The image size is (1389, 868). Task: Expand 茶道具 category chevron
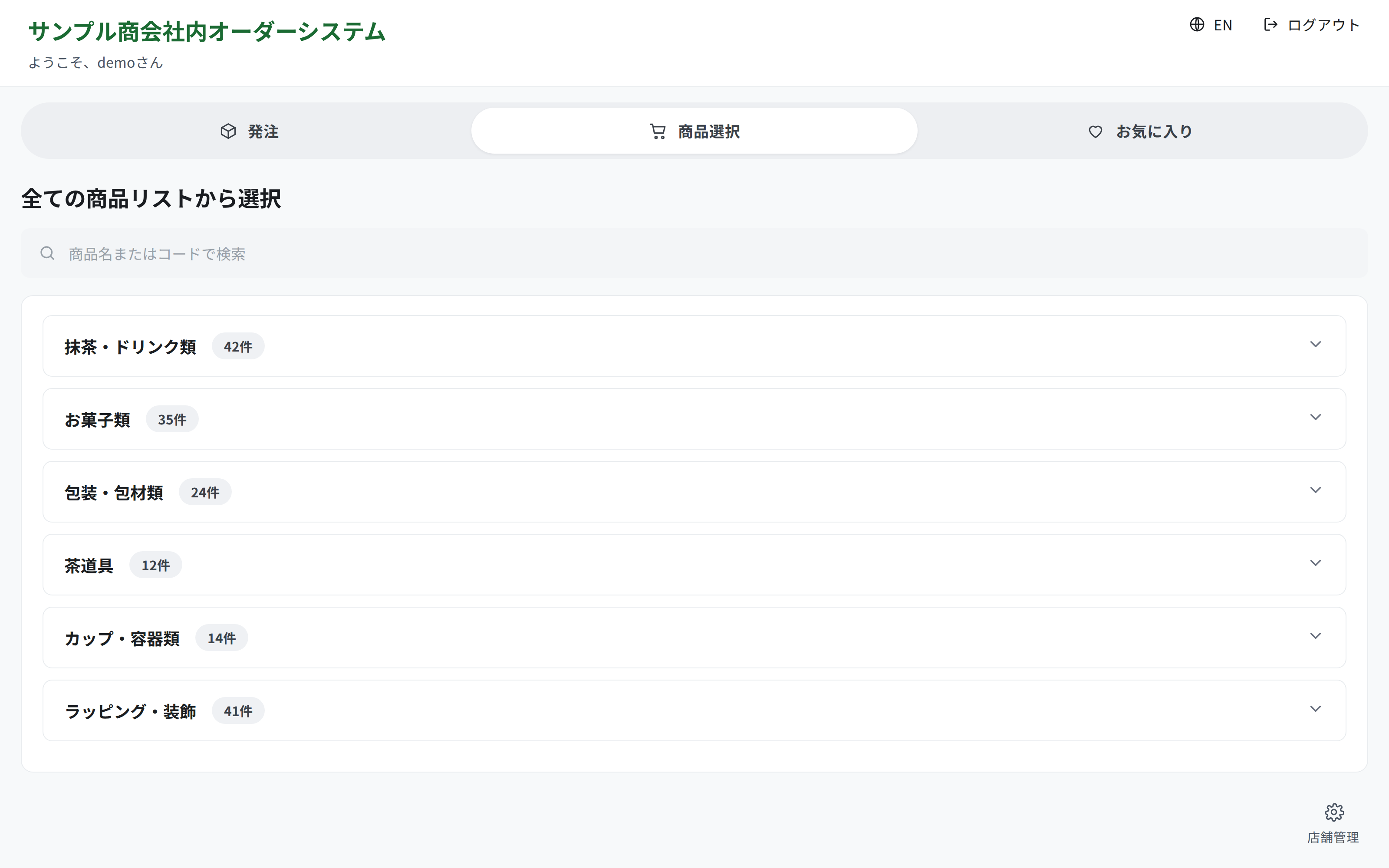(1316, 563)
